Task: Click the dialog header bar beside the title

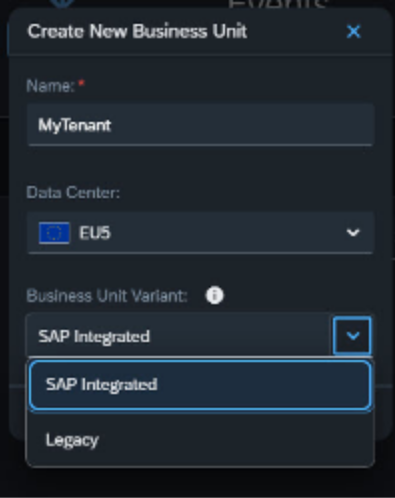Action: (x=297, y=32)
